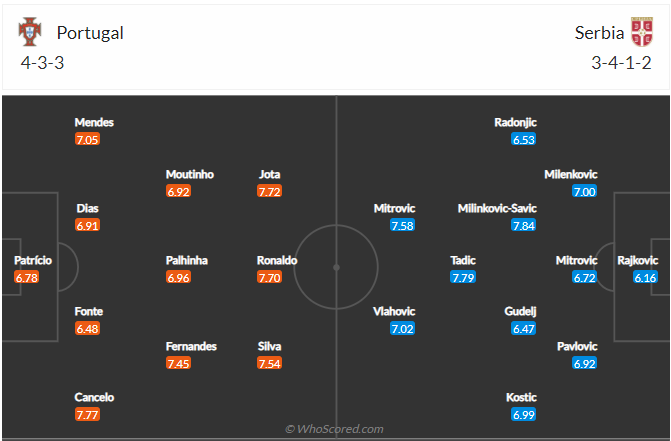
Task: Click Milinkovic-Savic's 7.84 rating badge
Action: [523, 225]
